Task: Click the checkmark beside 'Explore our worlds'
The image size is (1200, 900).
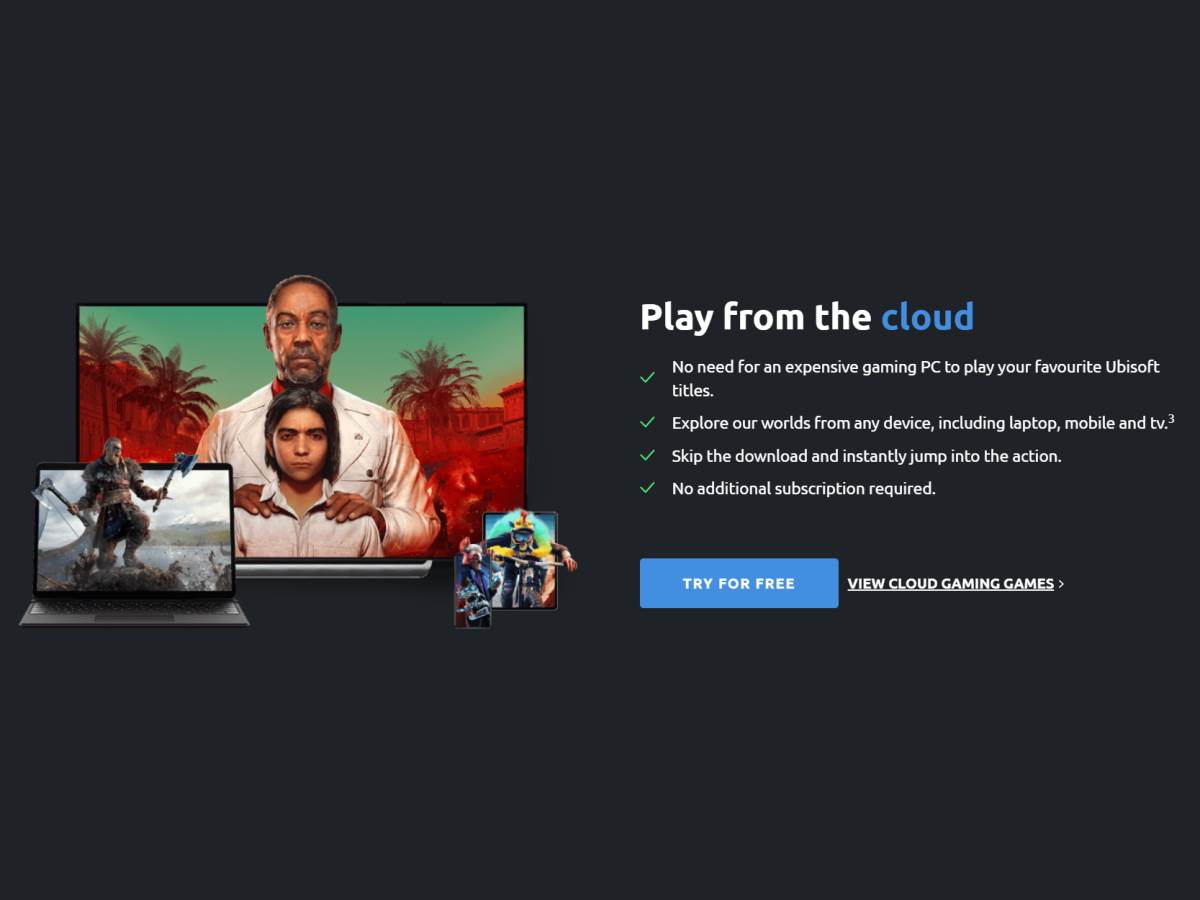Action: pos(648,423)
